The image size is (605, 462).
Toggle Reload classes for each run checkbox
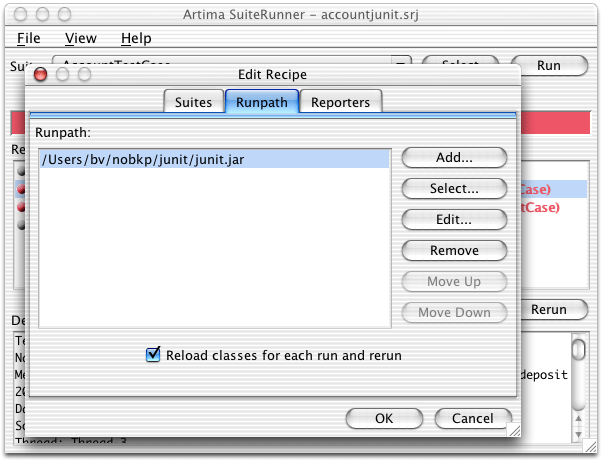point(153,354)
